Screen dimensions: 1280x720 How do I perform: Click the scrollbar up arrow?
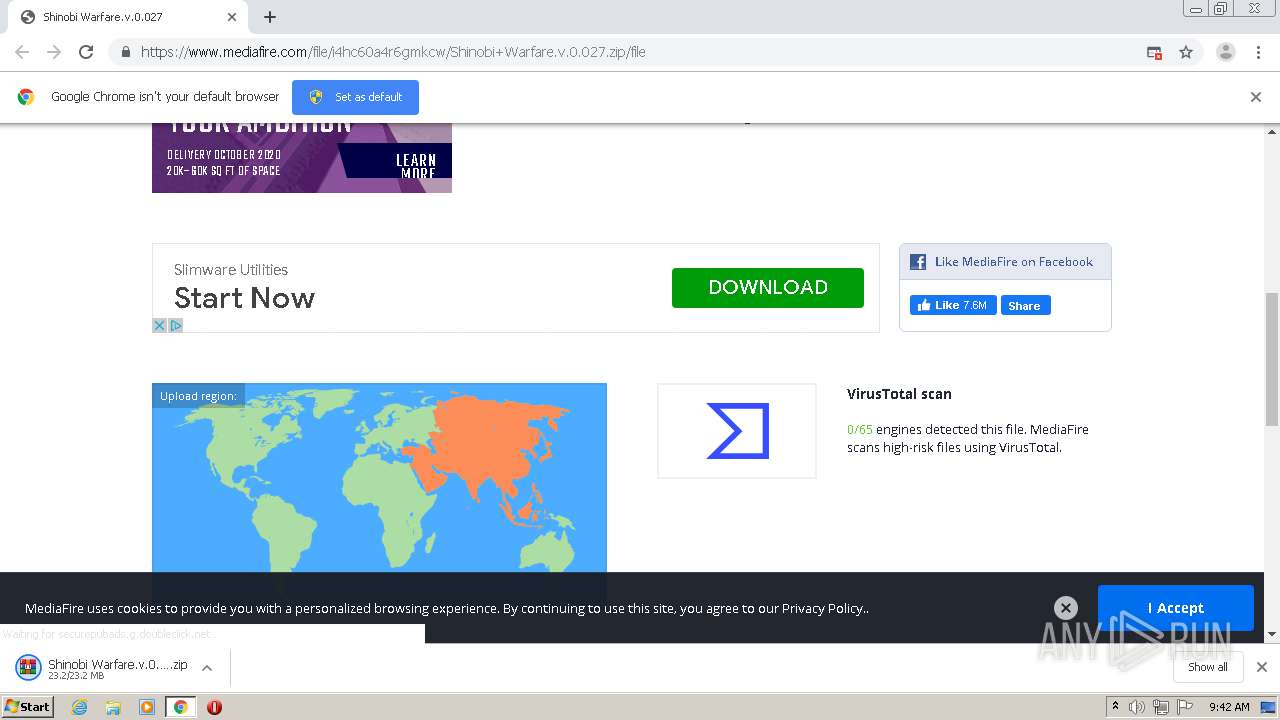click(1271, 131)
